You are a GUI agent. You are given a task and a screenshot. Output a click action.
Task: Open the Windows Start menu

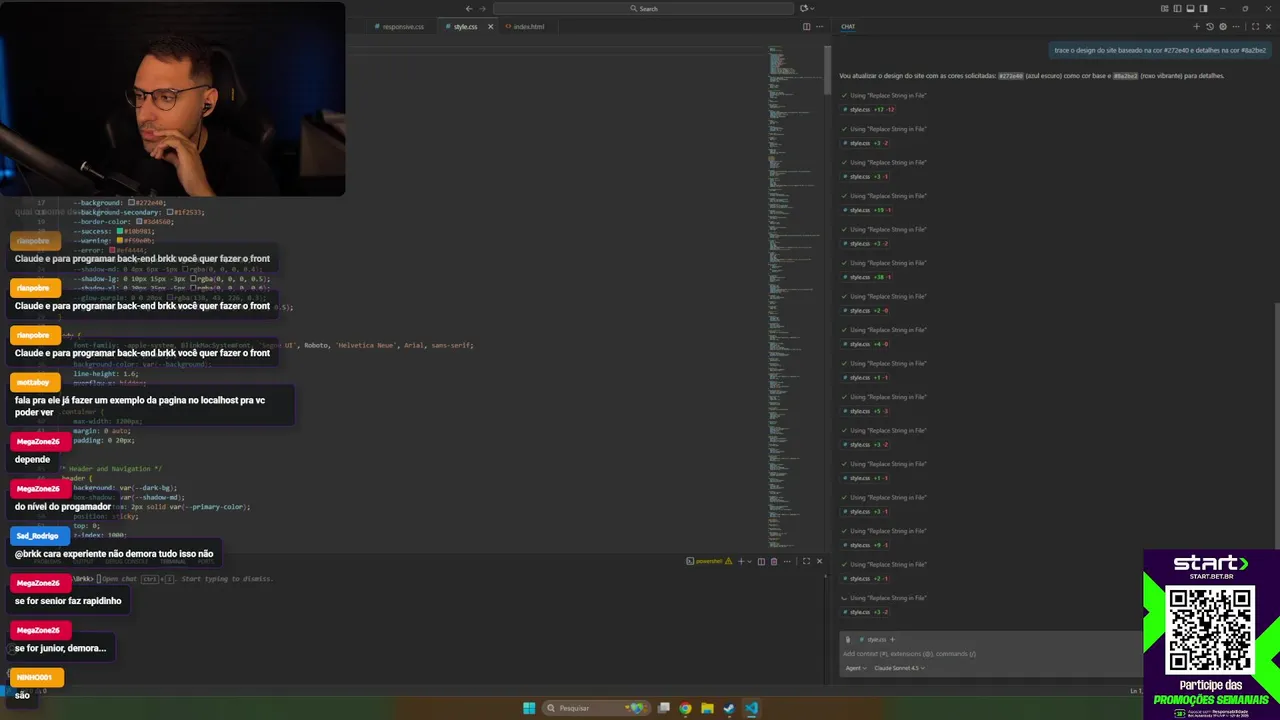click(x=529, y=708)
